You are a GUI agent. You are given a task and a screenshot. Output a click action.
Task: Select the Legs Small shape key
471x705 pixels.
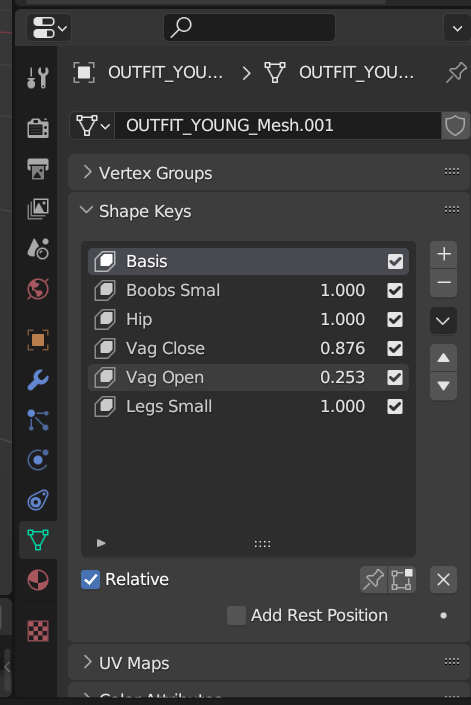pyautogui.click(x=248, y=406)
